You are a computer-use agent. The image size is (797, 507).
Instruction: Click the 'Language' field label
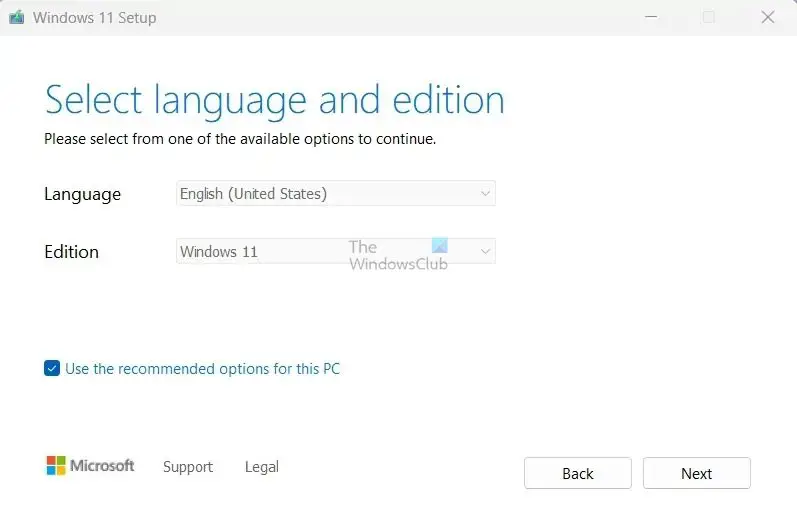(x=82, y=194)
